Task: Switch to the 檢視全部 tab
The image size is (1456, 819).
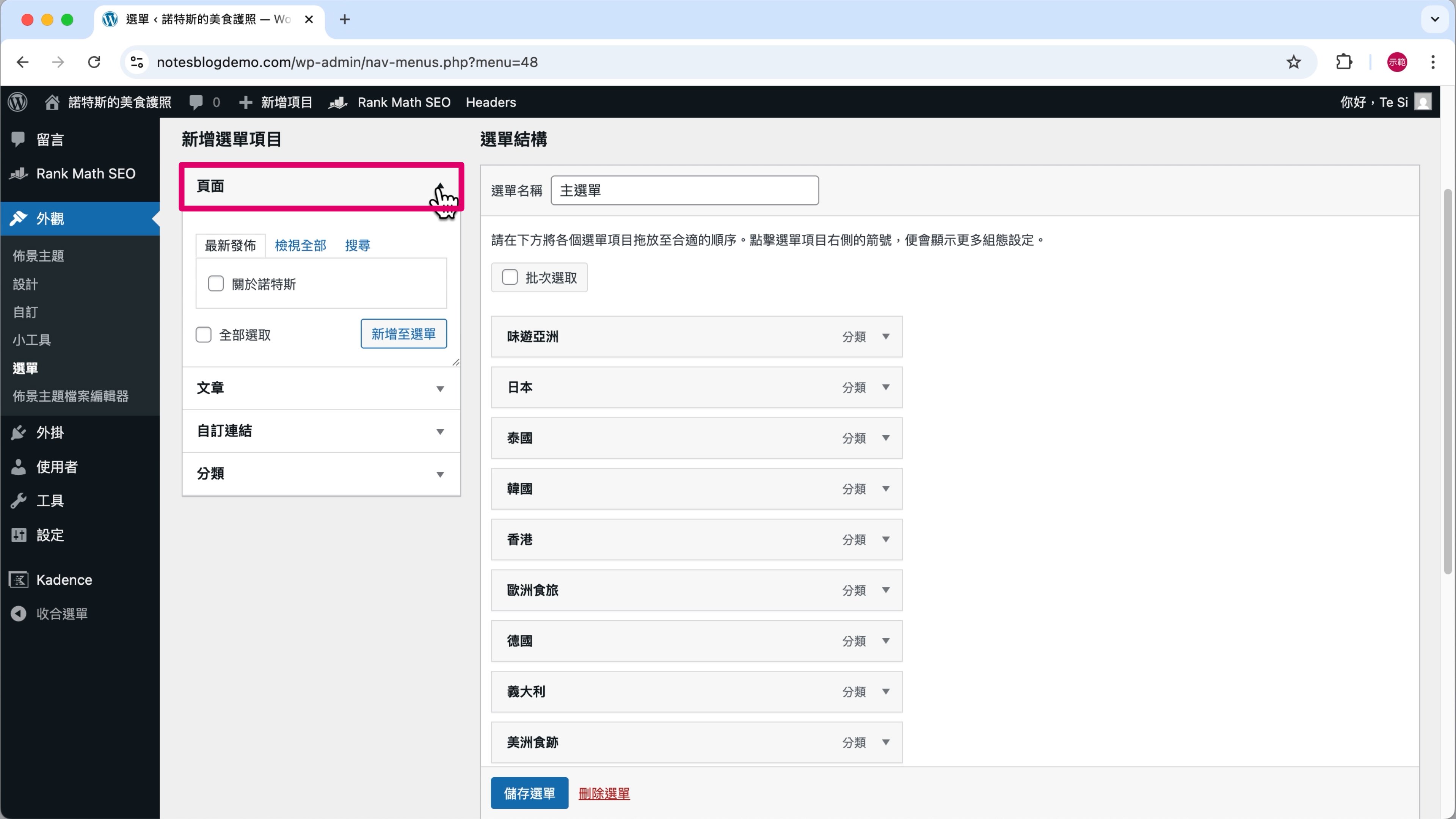Action: (x=300, y=245)
